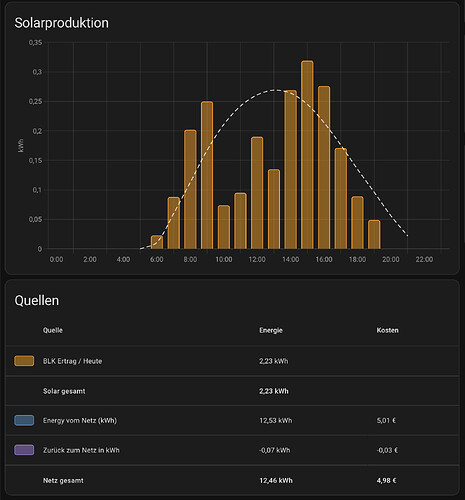Select the tallest bar at 15:00
Screen dimensions: 465x500
[x=307, y=155]
